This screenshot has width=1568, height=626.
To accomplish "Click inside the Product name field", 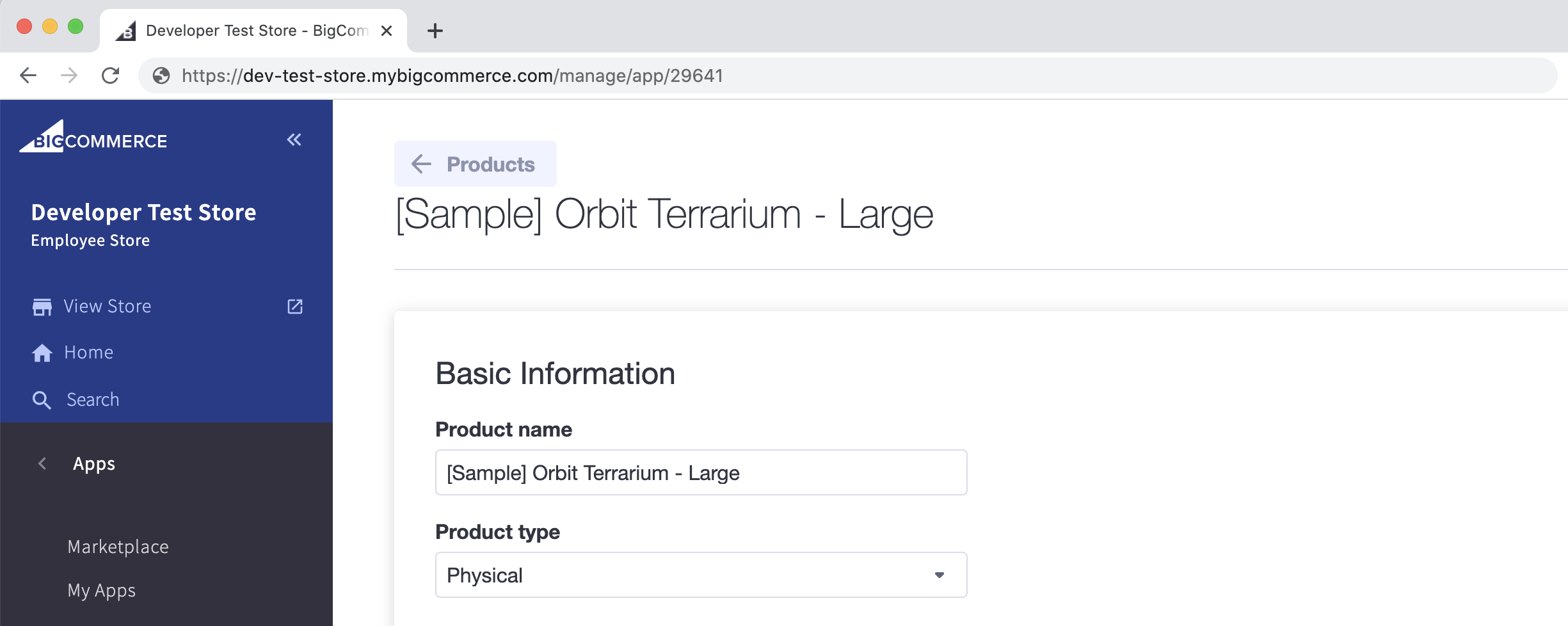I will 701,472.
